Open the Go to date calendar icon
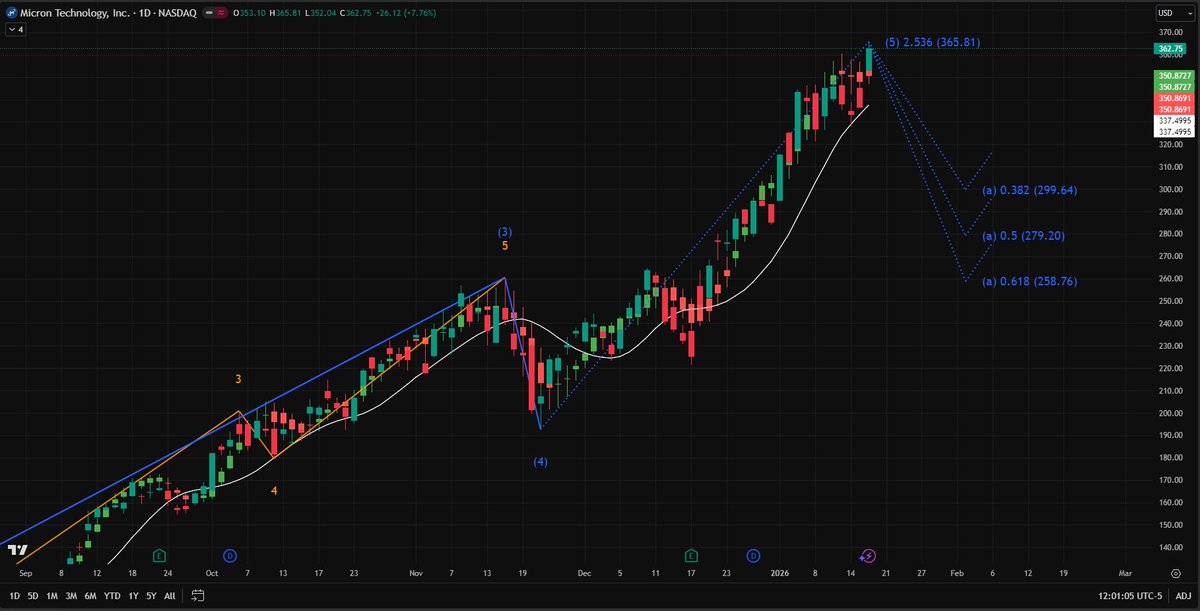This screenshot has width=1200, height=611. tap(198, 595)
